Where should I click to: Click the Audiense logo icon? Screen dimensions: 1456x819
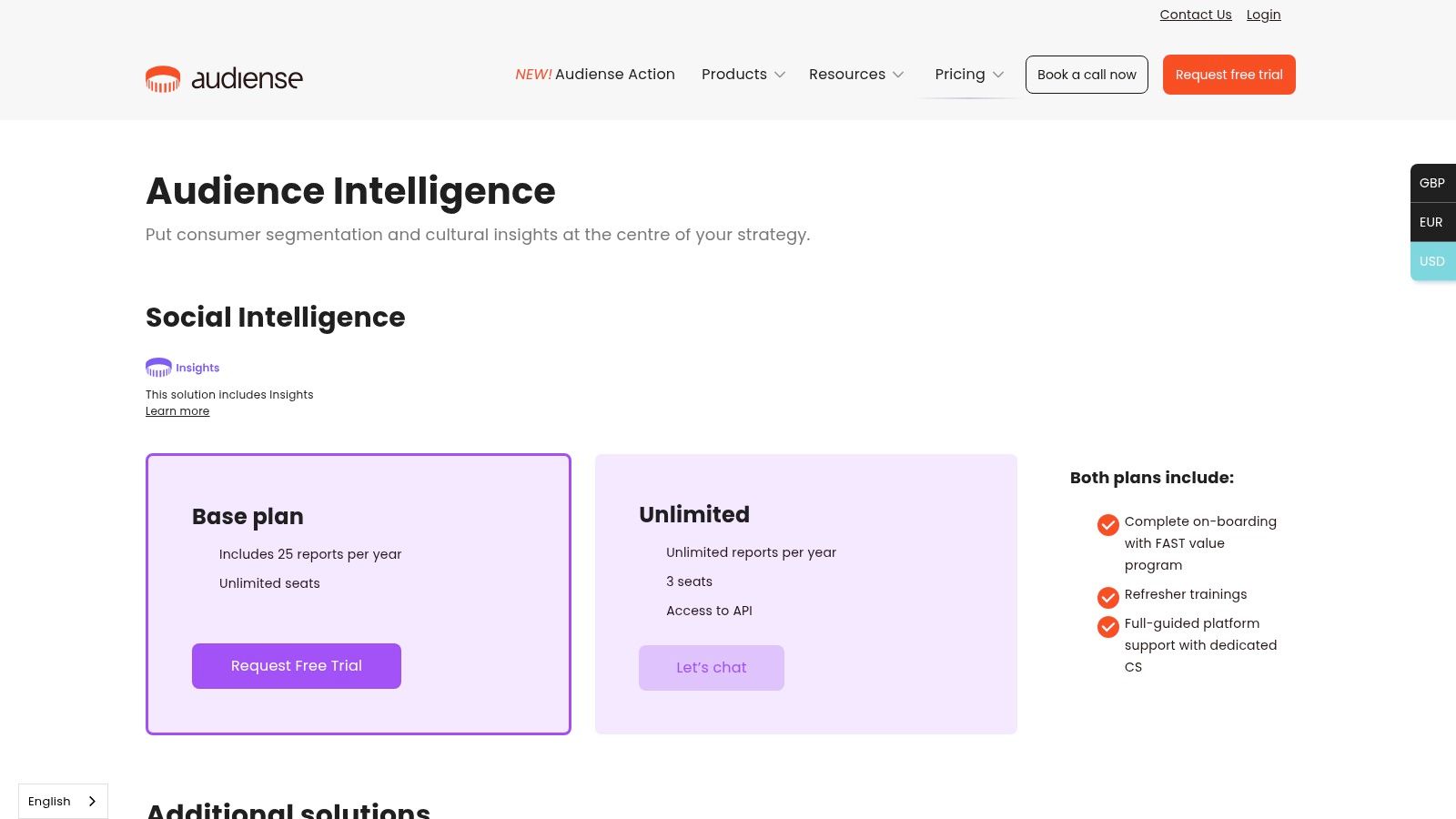pos(163,79)
